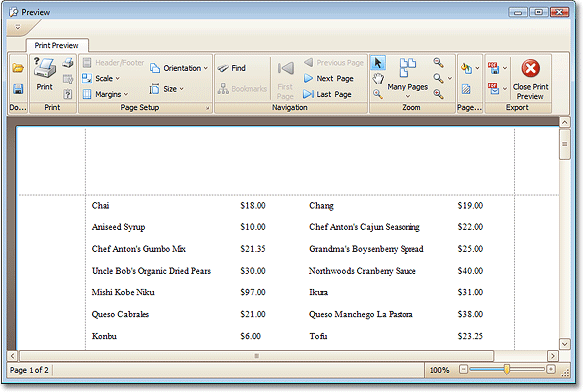Viewport: 583px width, 392px height.
Task: Open a document with the folder icon
Action: tap(18, 68)
